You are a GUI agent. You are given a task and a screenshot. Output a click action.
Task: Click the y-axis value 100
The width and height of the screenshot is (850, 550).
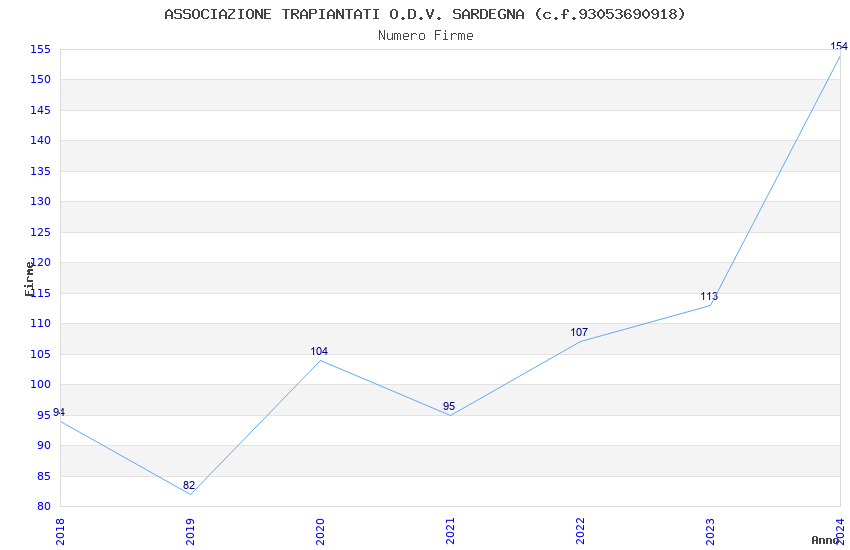click(40, 384)
